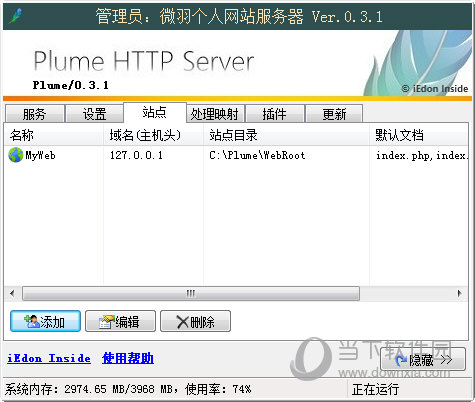
Task: Open the 使用帮助 help link
Action: coord(128,358)
